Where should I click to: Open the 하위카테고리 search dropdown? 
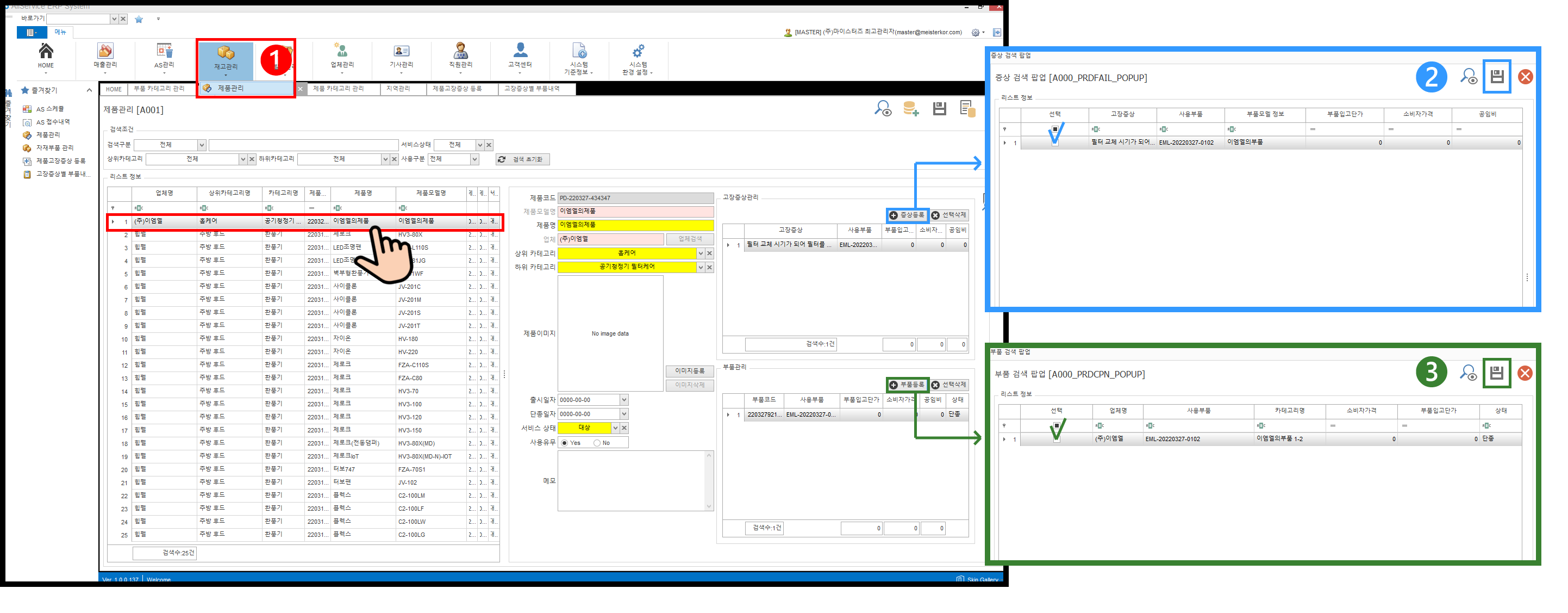[385, 159]
